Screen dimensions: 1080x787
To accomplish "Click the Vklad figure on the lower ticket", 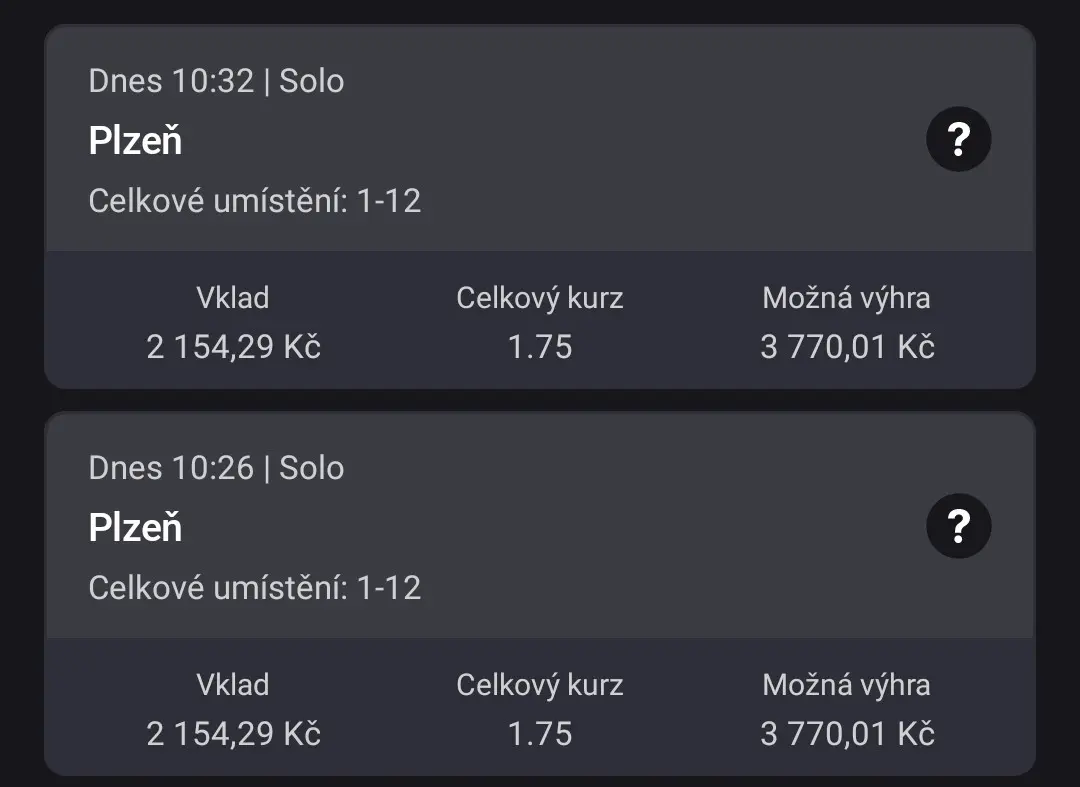I will coord(234,733).
